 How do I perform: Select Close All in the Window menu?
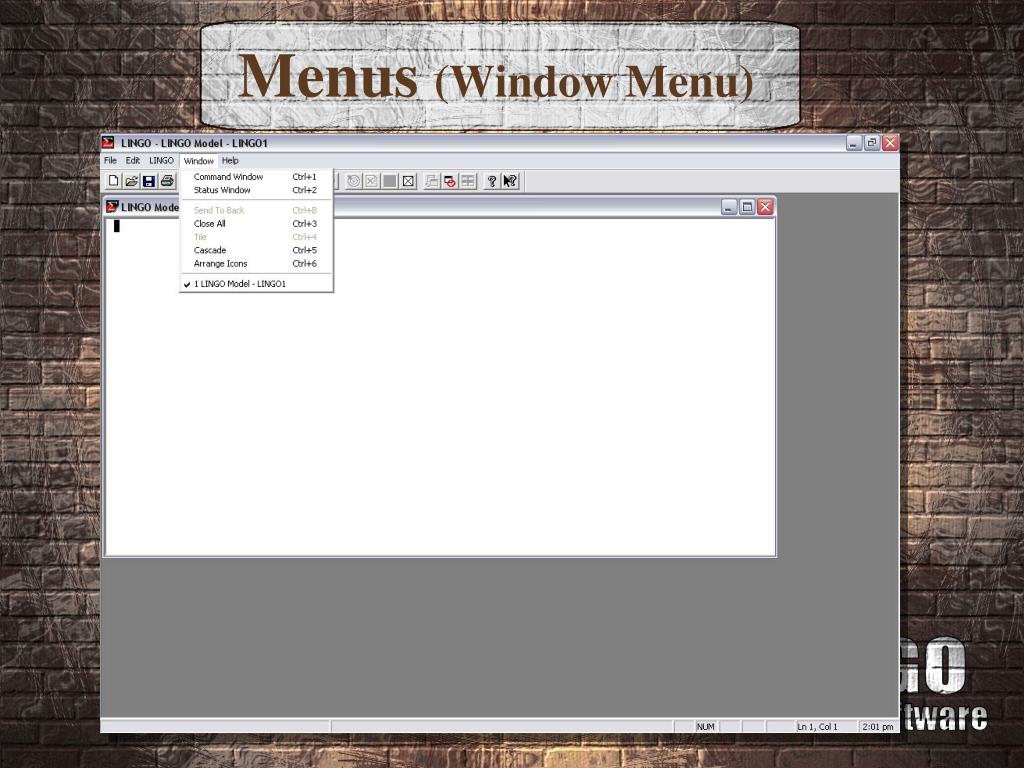[256, 223]
